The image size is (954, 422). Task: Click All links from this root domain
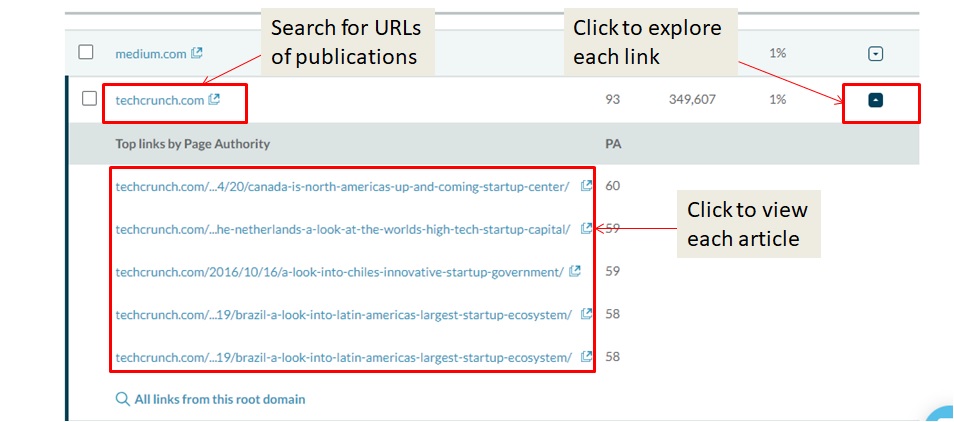coord(219,399)
